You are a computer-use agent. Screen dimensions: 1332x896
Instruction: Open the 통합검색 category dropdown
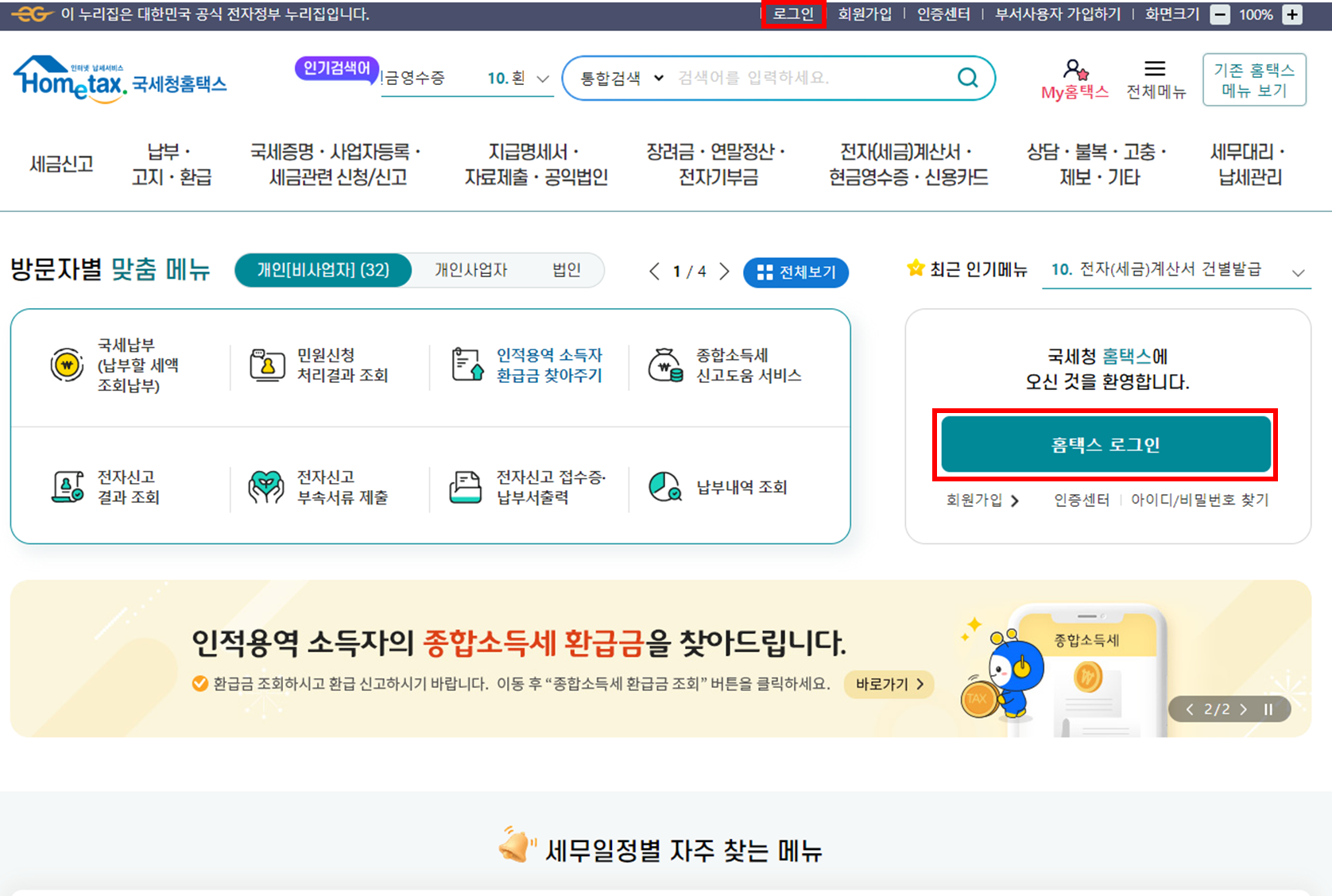(x=622, y=78)
